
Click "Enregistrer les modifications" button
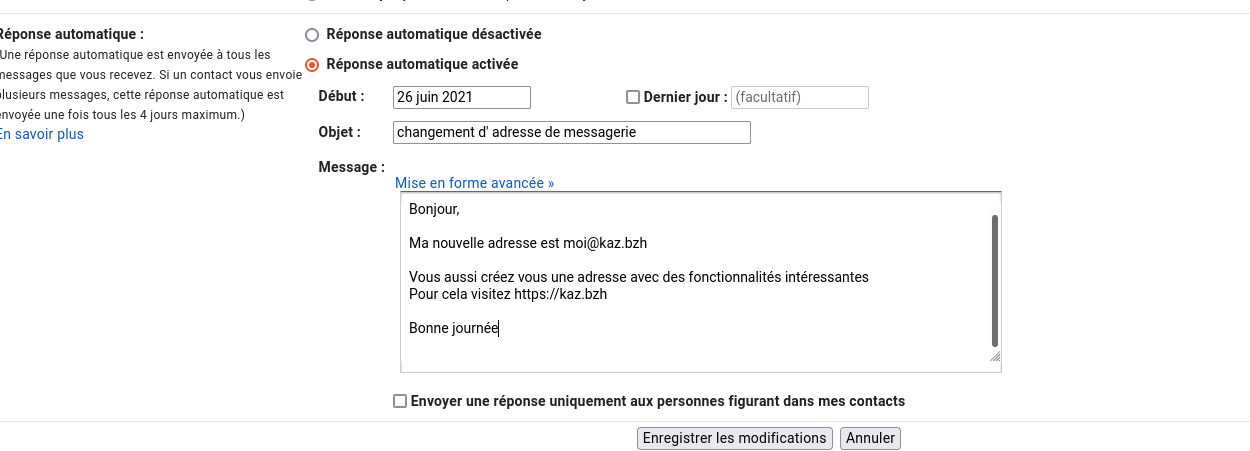pyautogui.click(x=735, y=438)
